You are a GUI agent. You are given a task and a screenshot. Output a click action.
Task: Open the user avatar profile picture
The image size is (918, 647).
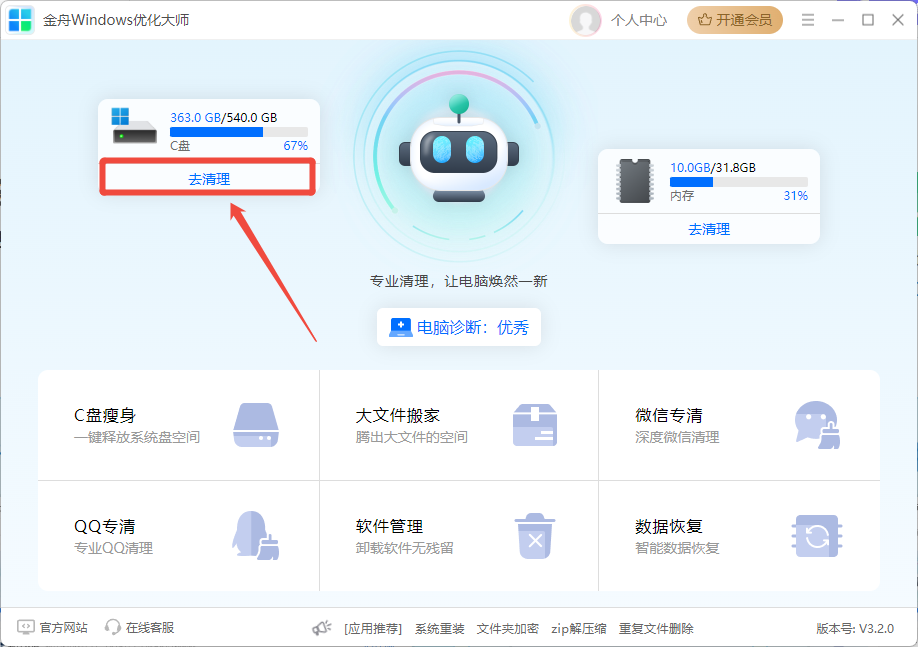(x=585, y=20)
